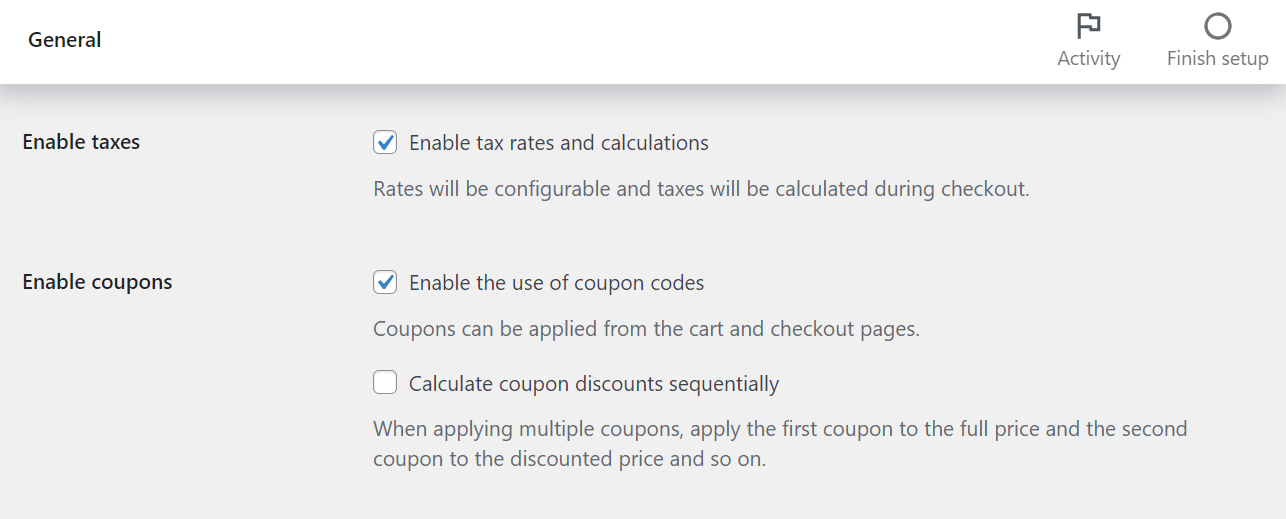
Task: Click the 'Enable tax rates and calculations' label
Action: (x=559, y=143)
